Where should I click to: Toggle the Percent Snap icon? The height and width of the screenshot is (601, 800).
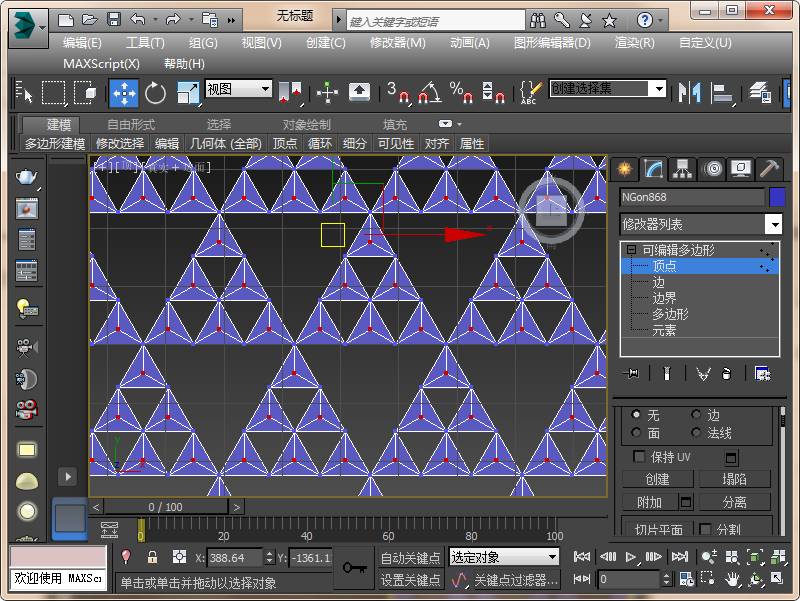tap(462, 93)
